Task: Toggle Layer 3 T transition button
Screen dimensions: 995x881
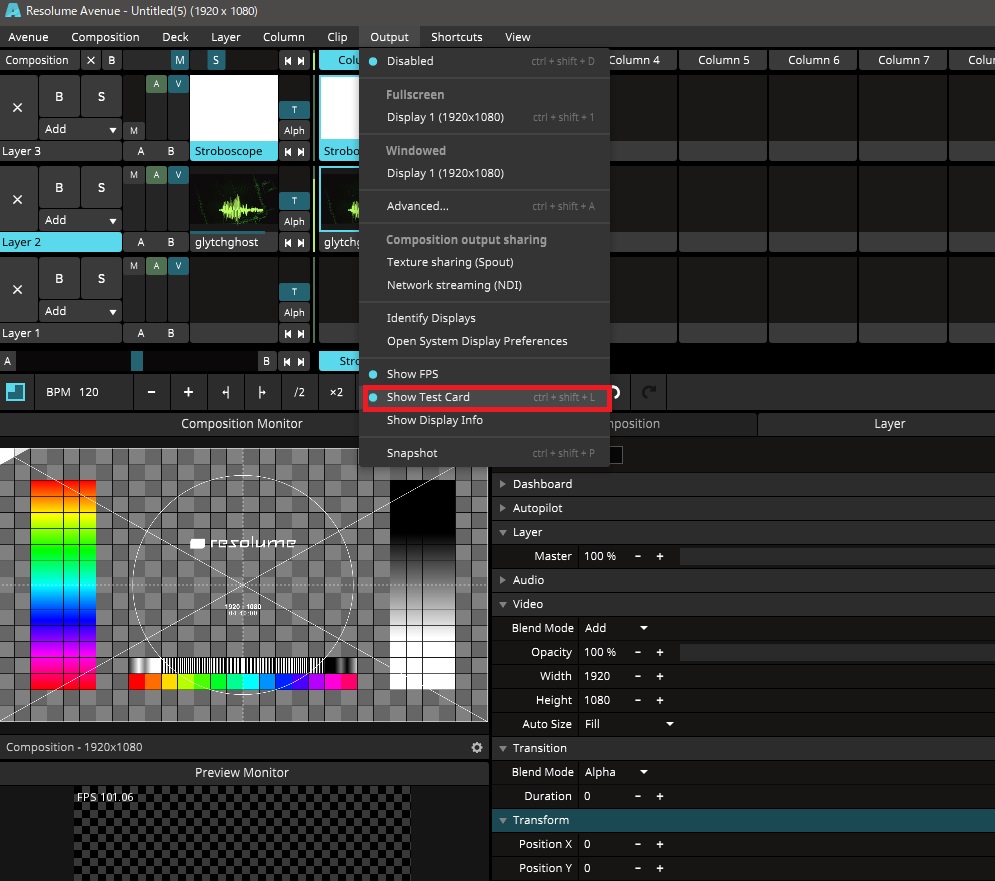Action: point(294,110)
